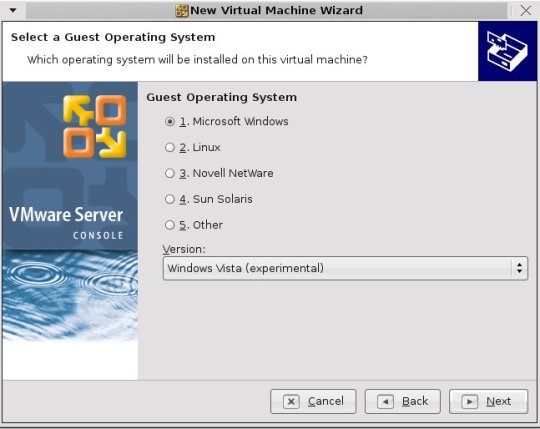Open the Version dropdown list
540x429 pixels.
coord(345,268)
